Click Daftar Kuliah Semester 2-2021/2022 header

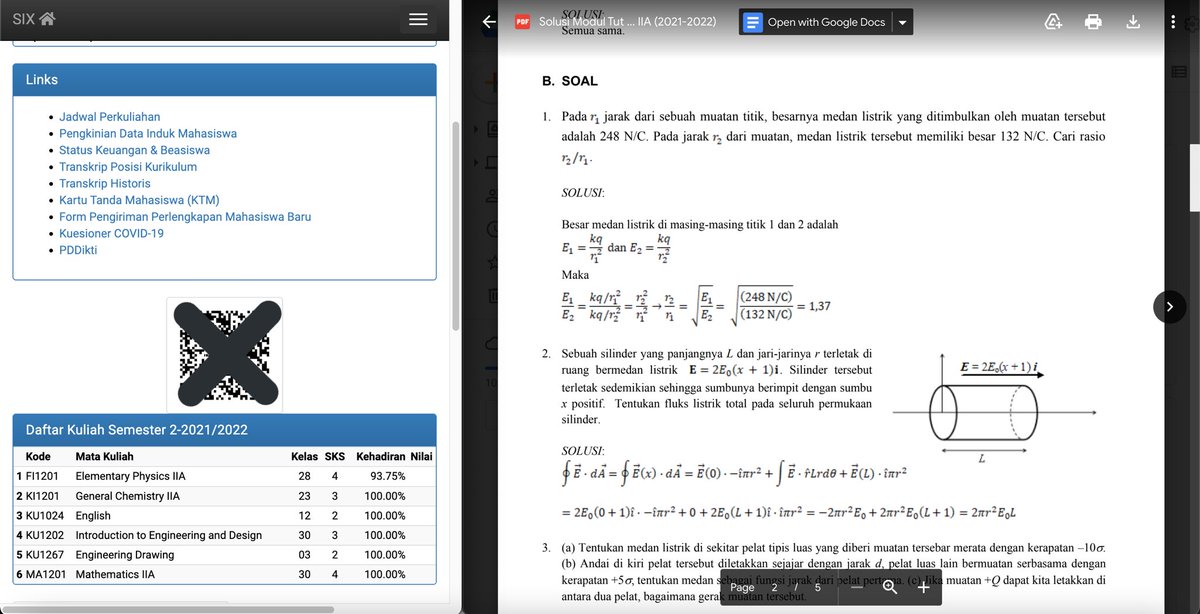point(224,430)
